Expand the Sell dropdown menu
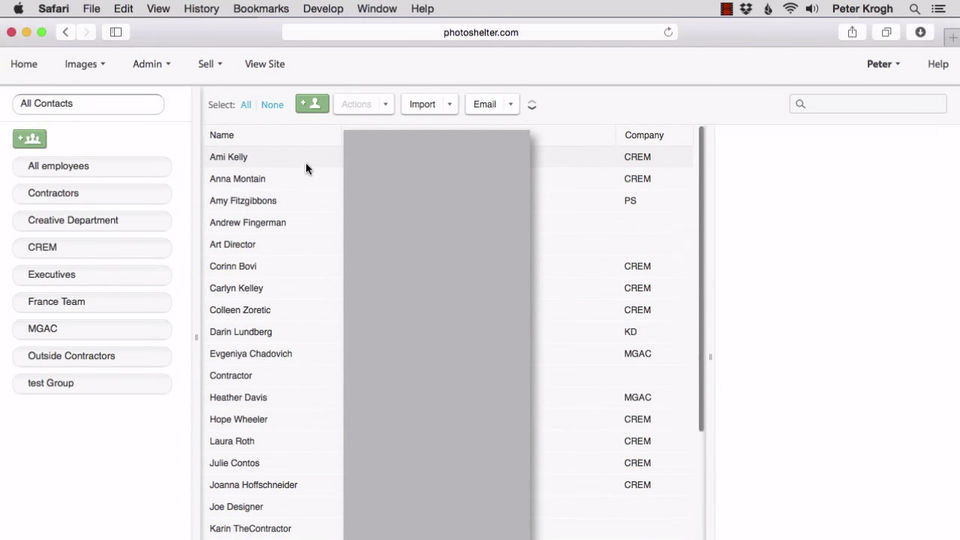 [x=210, y=64]
